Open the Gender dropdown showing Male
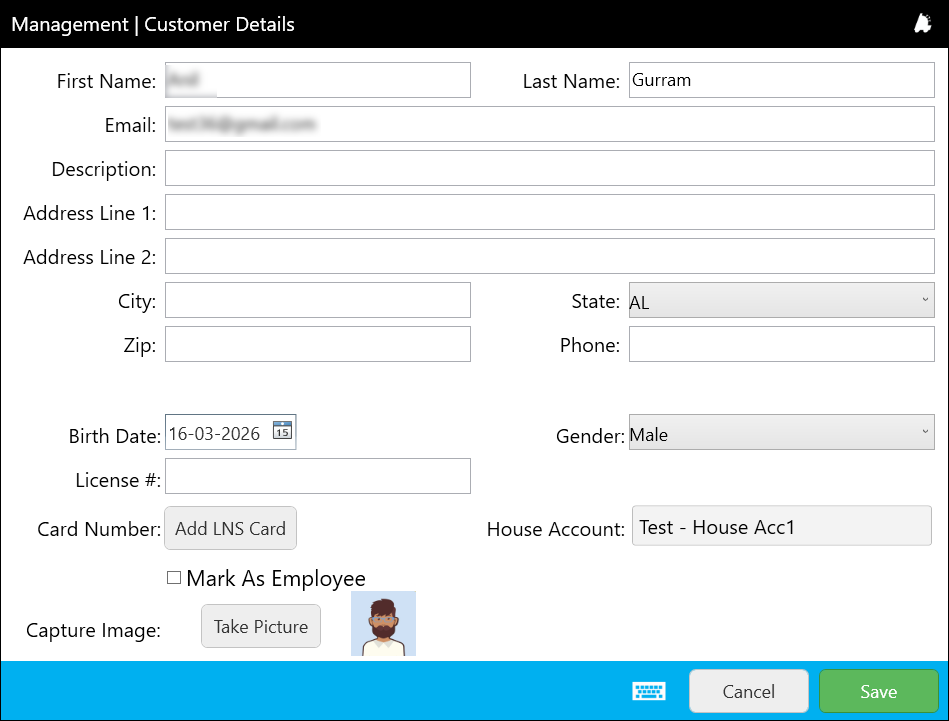 click(781, 434)
